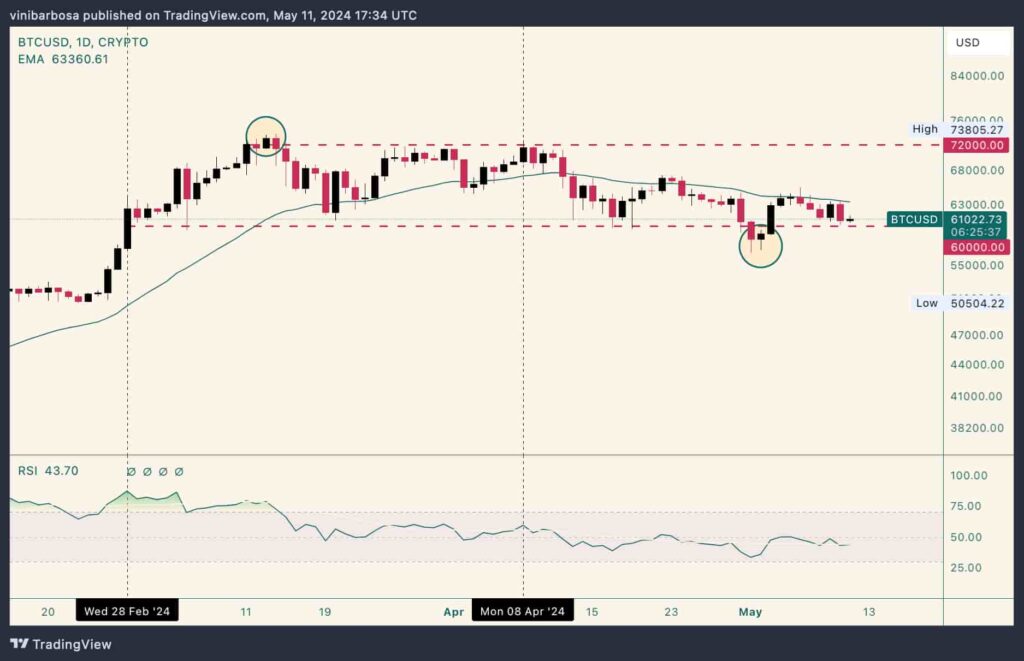Click the red 60000.00 price label
The width and height of the screenshot is (1024, 661).
[x=975, y=246]
